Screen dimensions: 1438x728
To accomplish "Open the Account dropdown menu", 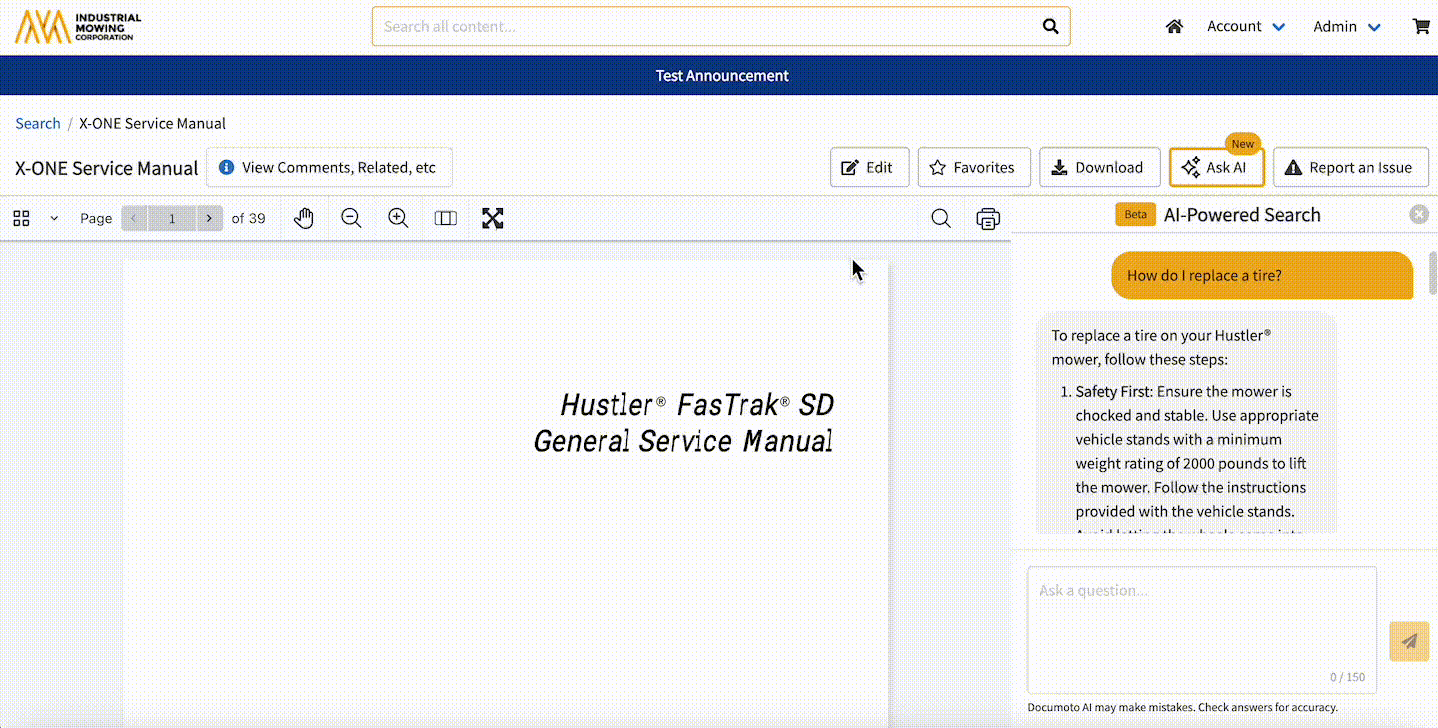I will [x=1246, y=27].
